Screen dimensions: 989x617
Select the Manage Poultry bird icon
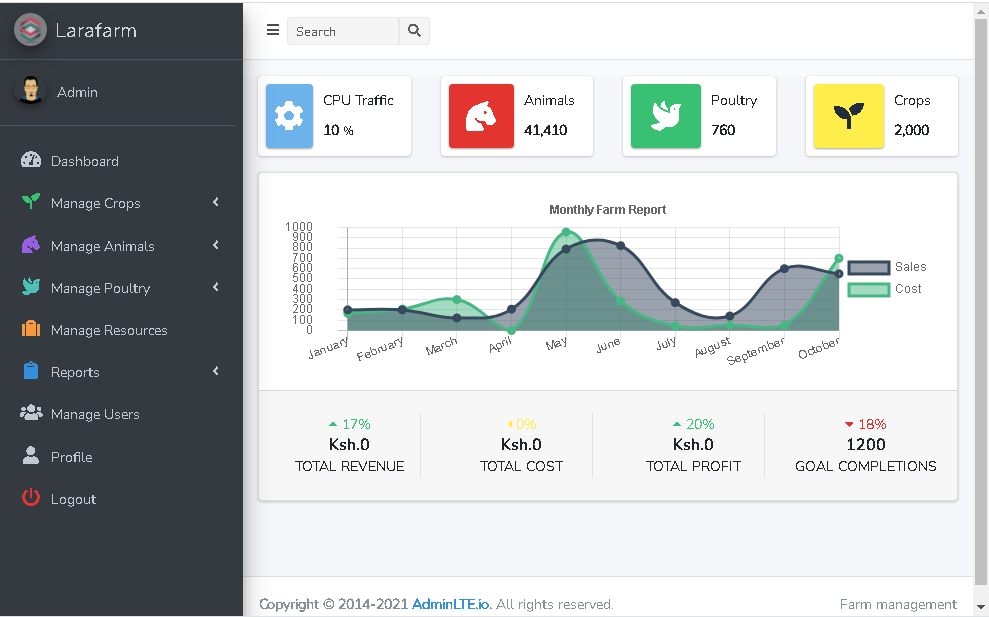(x=30, y=288)
